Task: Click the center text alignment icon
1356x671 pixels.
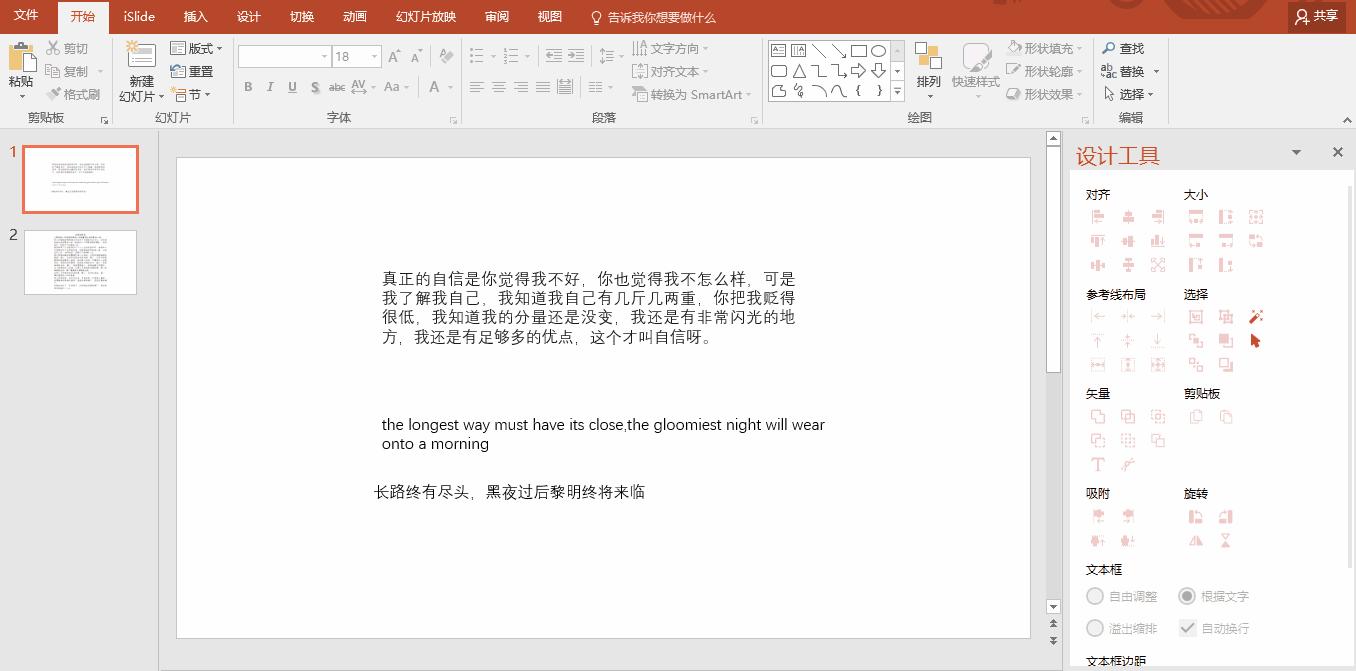Action: (498, 87)
